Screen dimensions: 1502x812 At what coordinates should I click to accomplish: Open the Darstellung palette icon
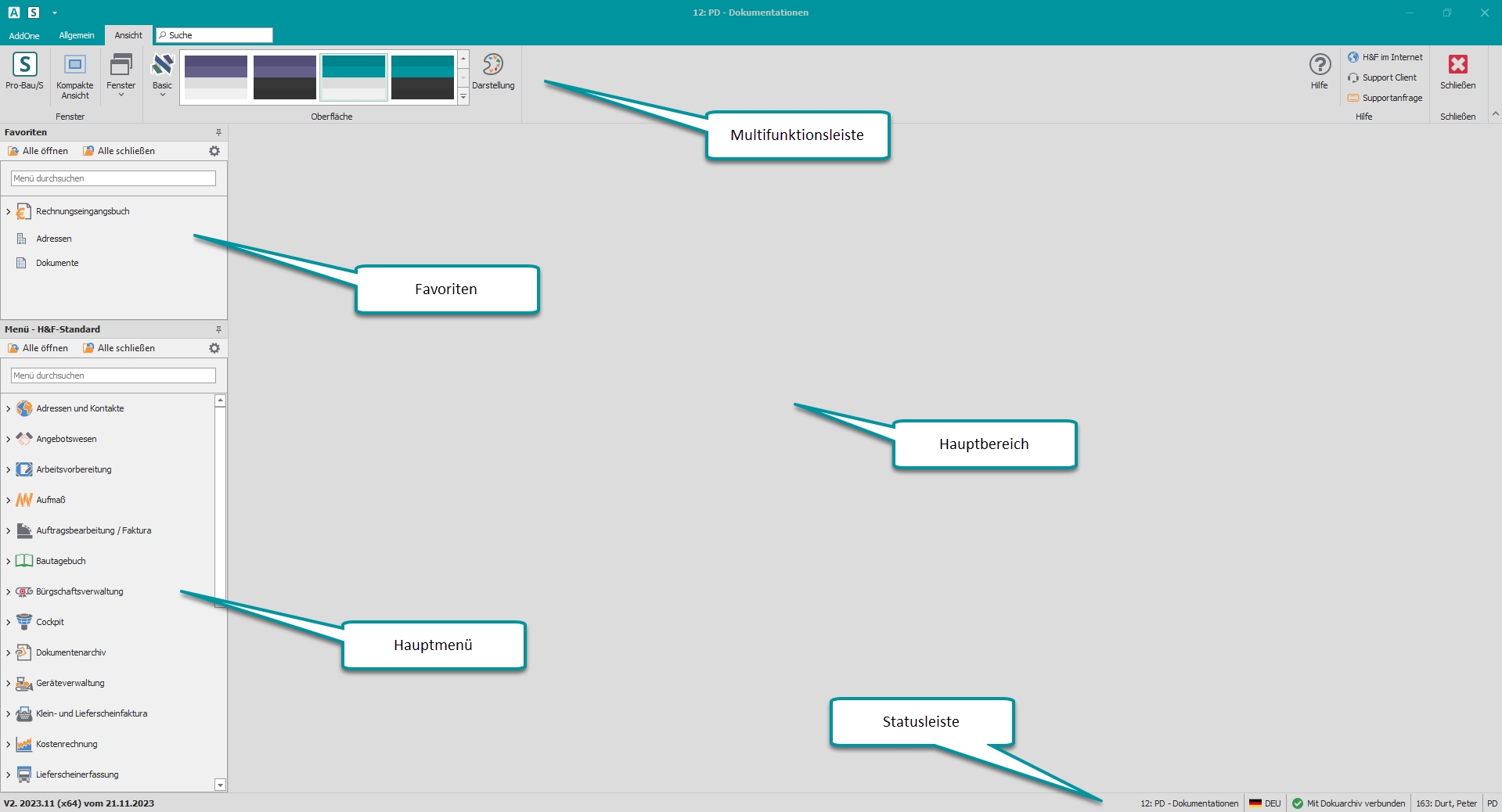click(x=493, y=66)
